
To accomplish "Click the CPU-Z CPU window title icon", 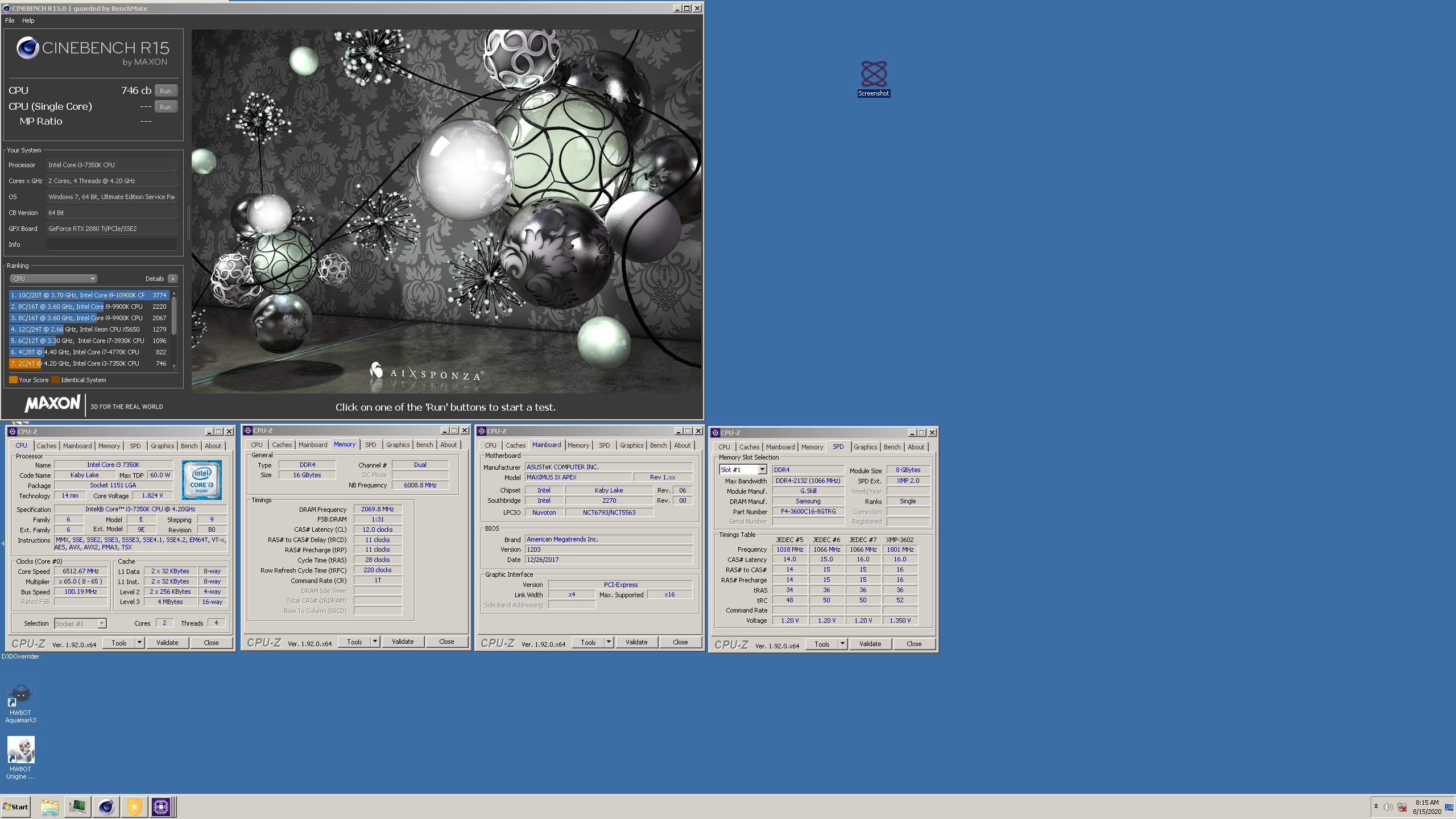I will pyautogui.click(x=13, y=432).
